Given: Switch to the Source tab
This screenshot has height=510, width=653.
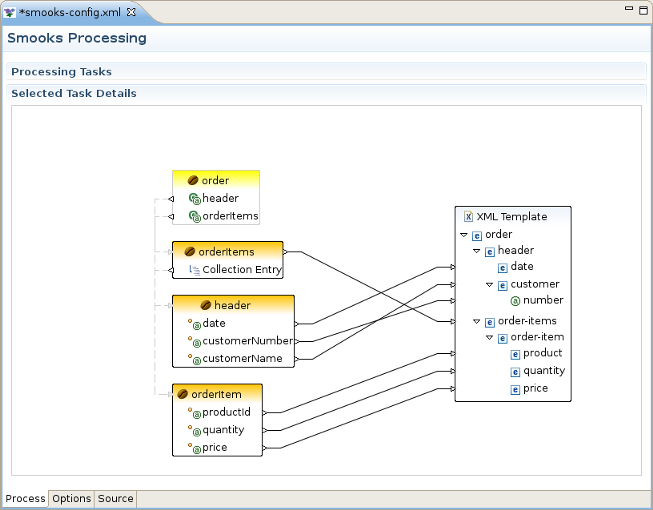Looking at the screenshot, I should 116,499.
